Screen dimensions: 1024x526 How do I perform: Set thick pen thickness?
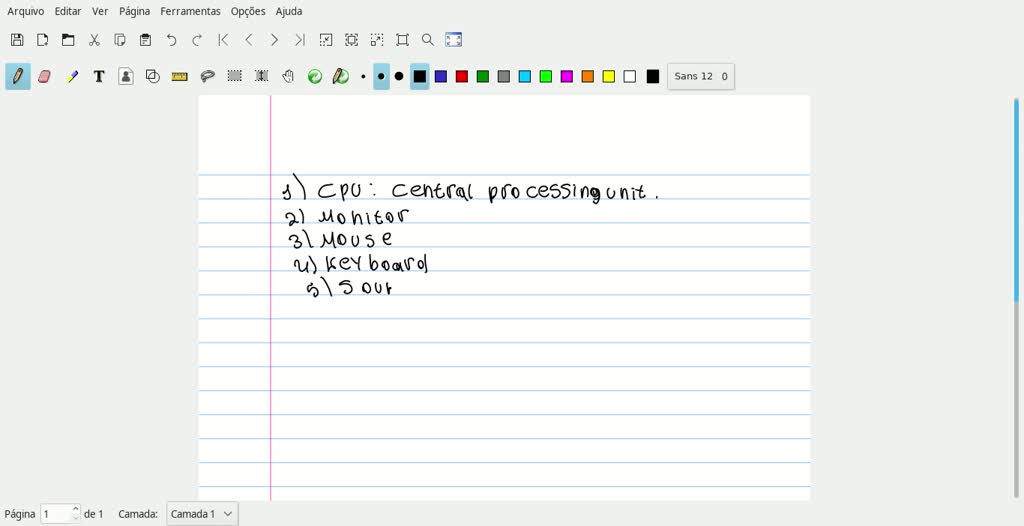399,76
